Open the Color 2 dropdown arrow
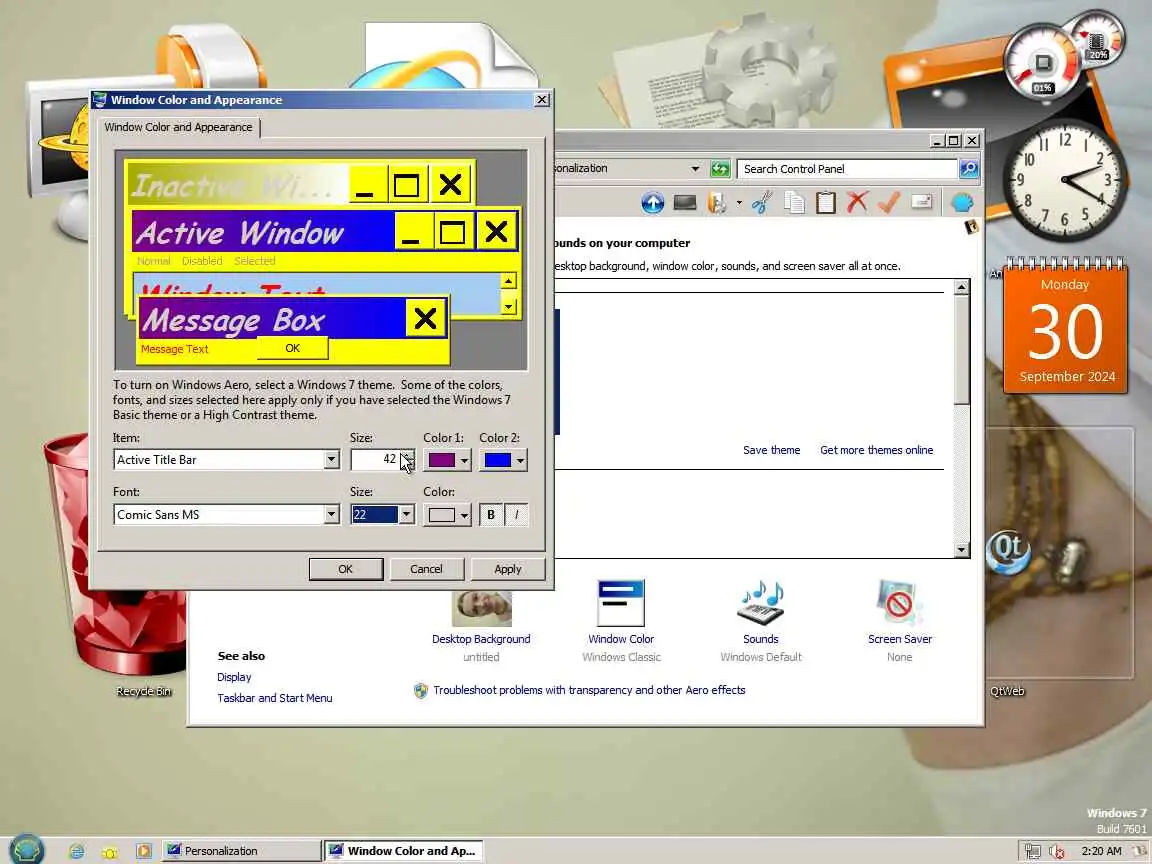The height and width of the screenshot is (864, 1152). coord(520,461)
